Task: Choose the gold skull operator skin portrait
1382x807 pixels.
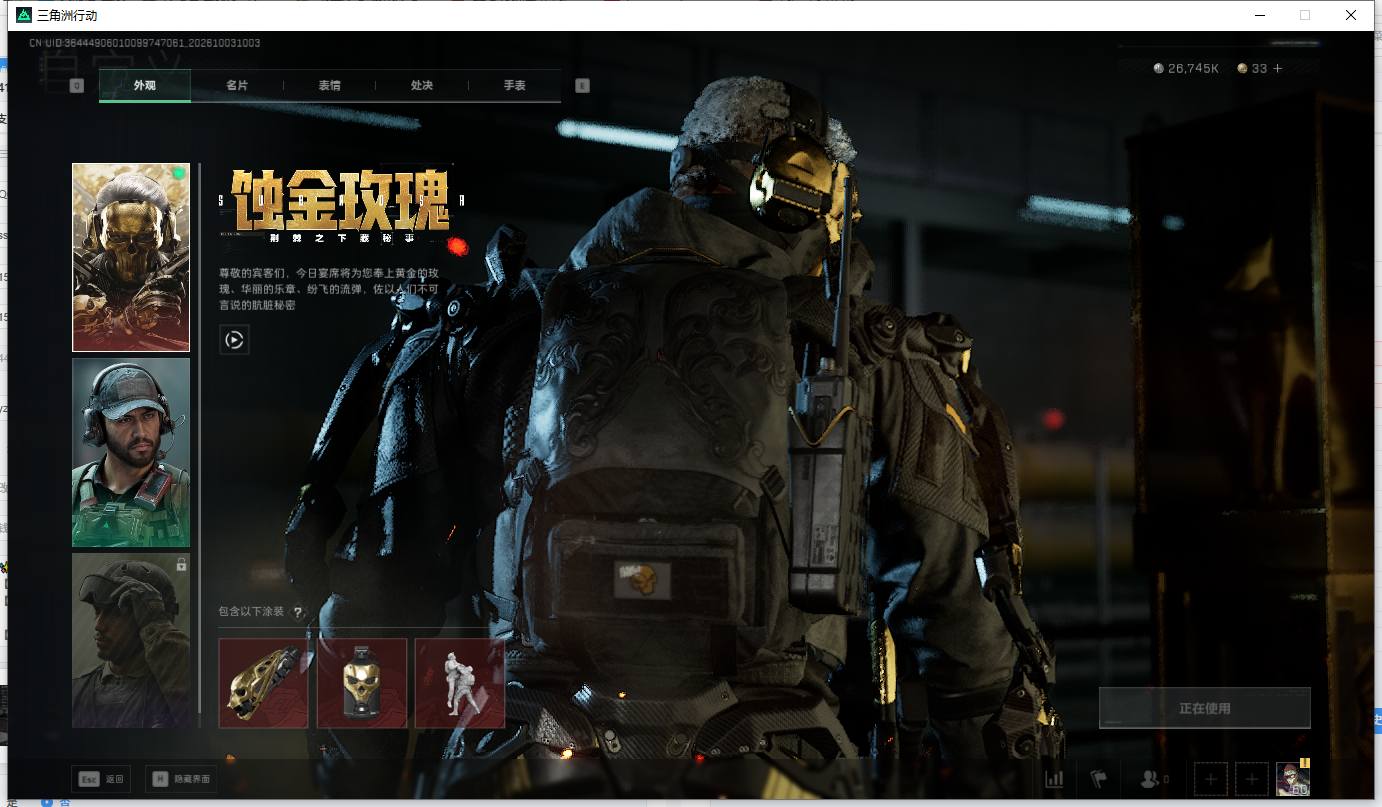Action: click(x=131, y=258)
